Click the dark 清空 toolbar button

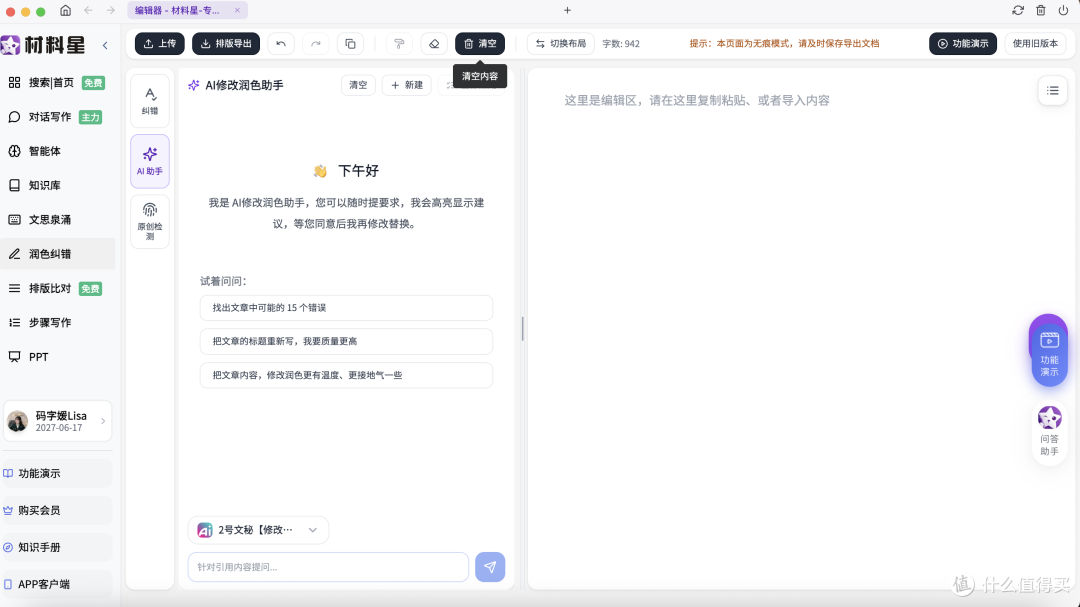480,43
